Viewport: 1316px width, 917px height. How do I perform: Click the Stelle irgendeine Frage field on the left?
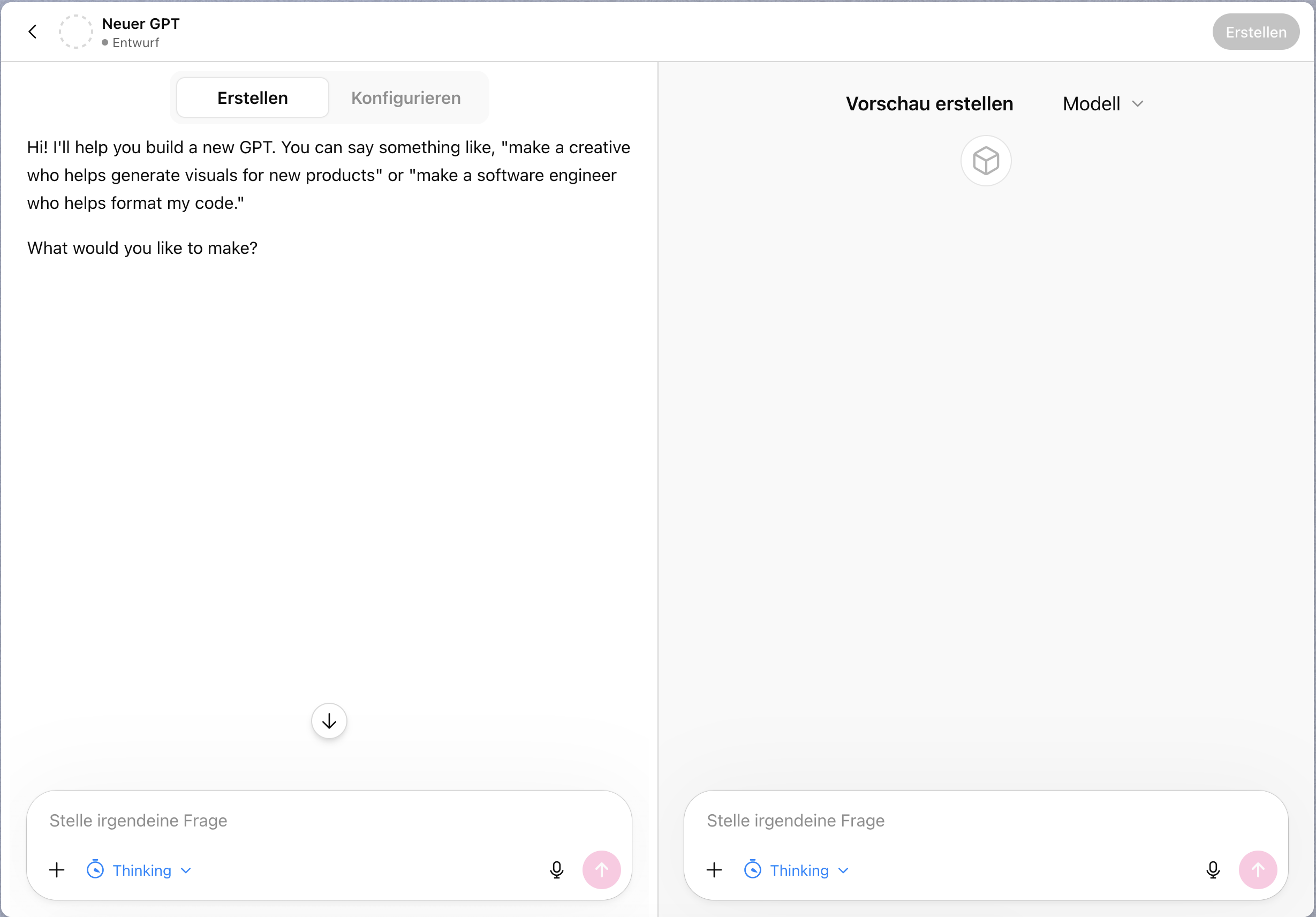click(x=229, y=821)
